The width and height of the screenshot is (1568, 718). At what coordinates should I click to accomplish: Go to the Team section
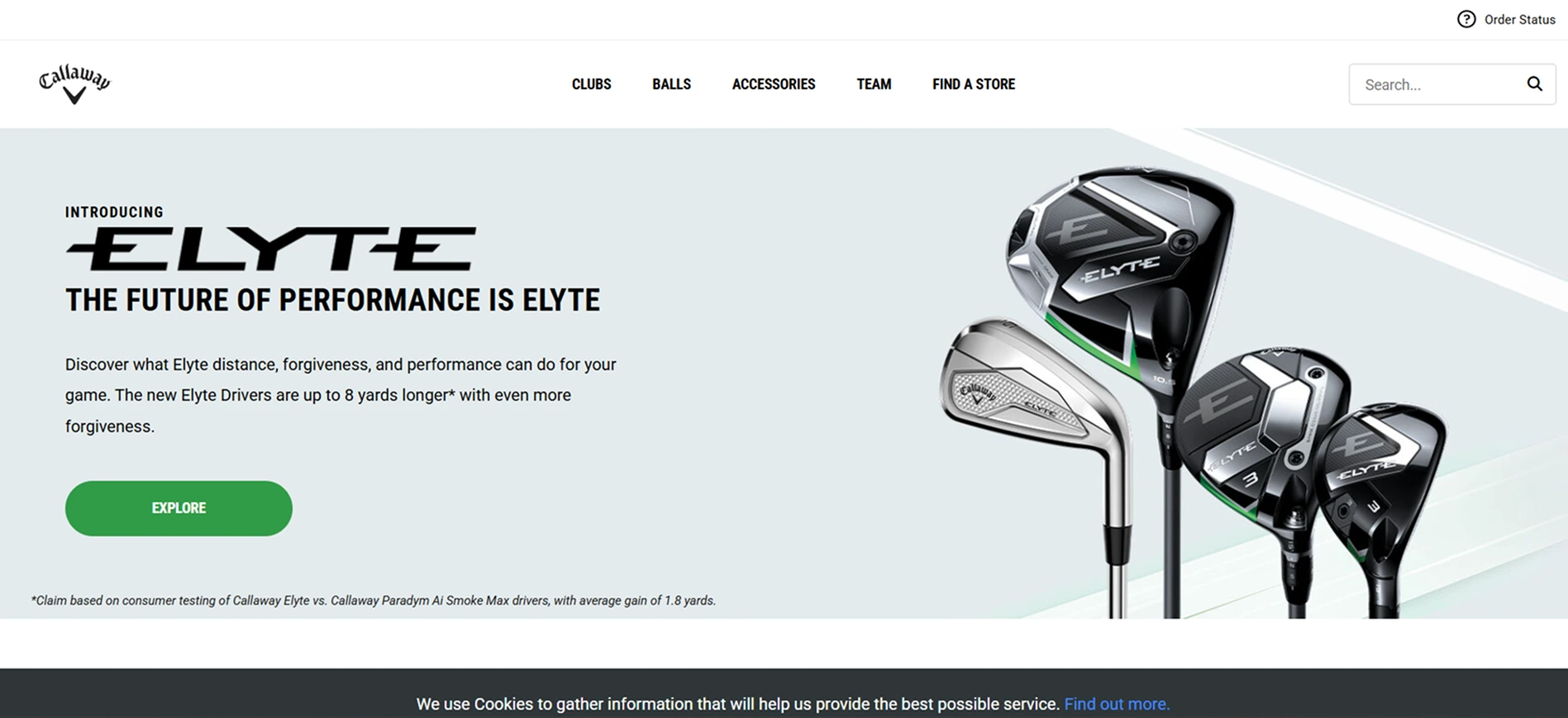(874, 84)
